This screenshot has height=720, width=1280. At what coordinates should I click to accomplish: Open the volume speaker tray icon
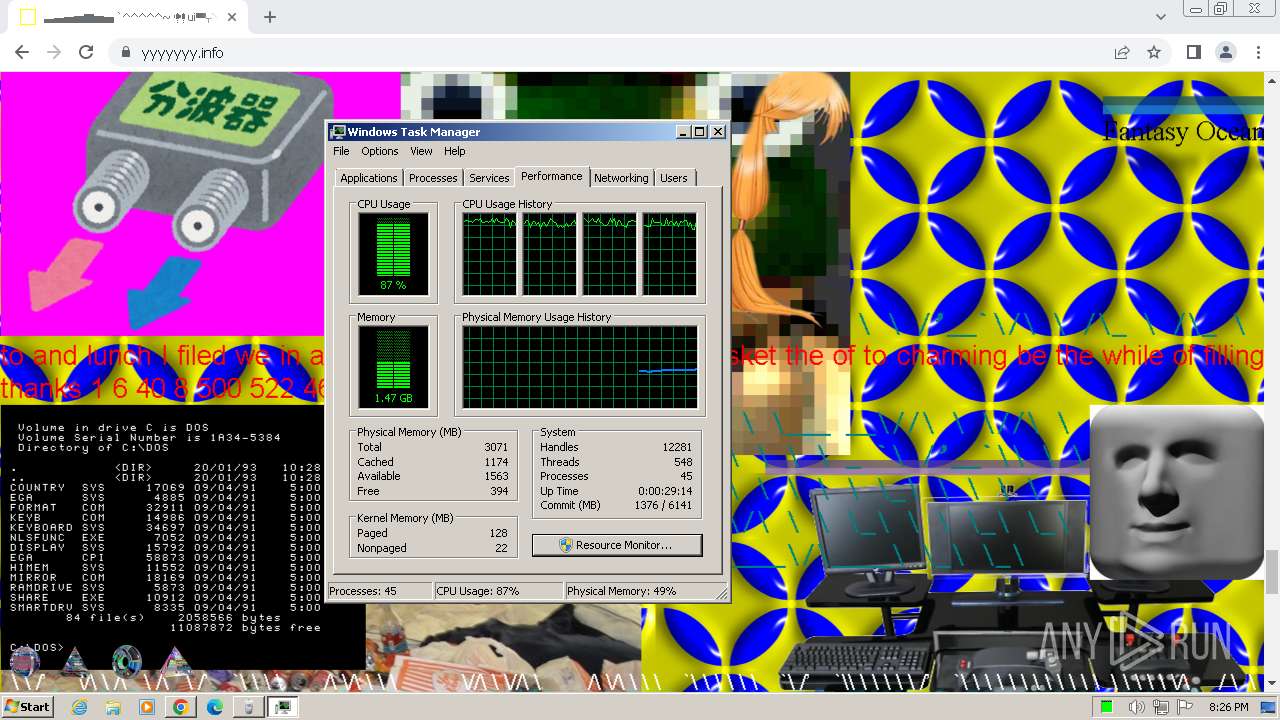pos(1137,707)
